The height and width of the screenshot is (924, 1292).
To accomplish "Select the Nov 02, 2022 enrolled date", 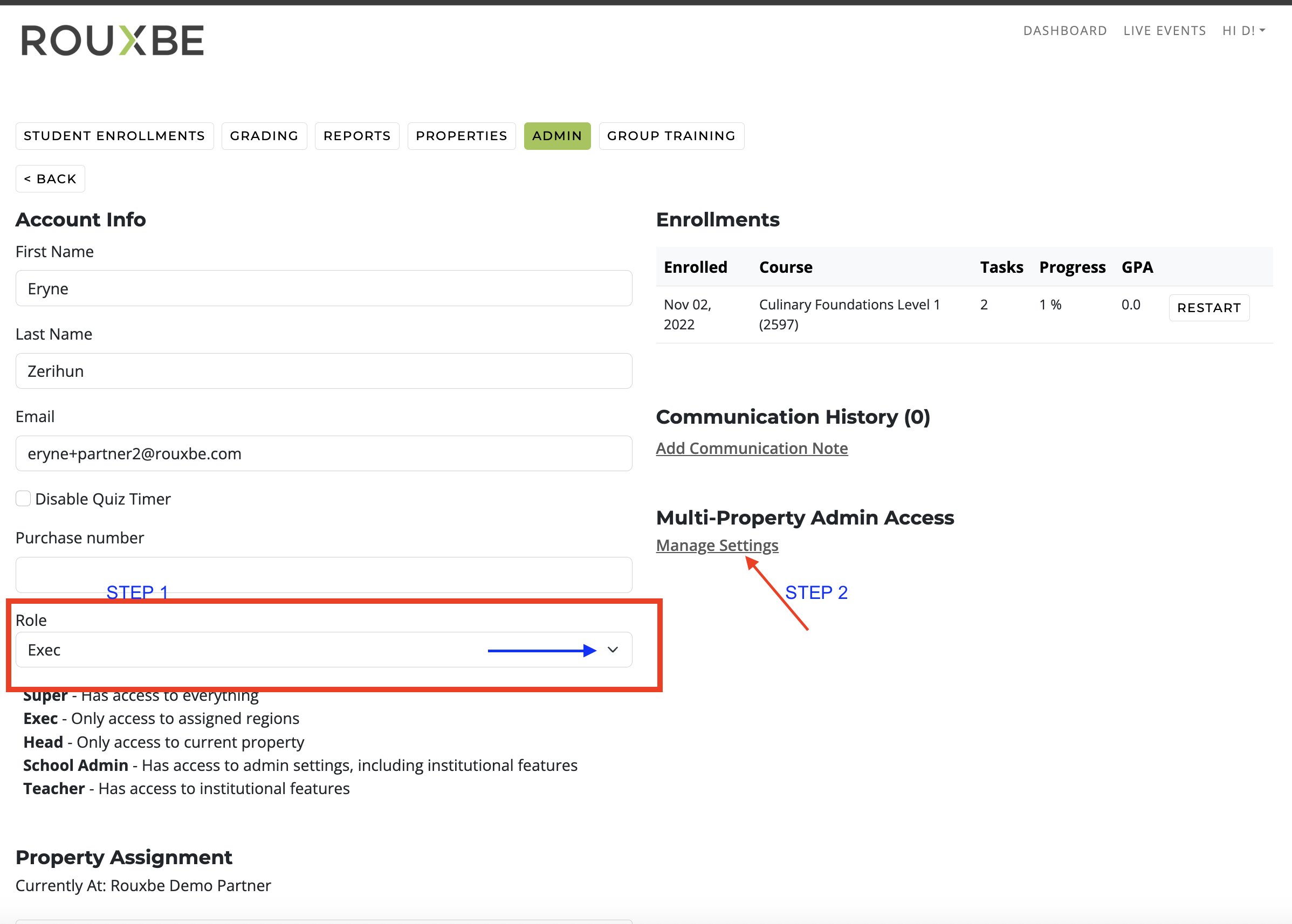I will (x=688, y=314).
